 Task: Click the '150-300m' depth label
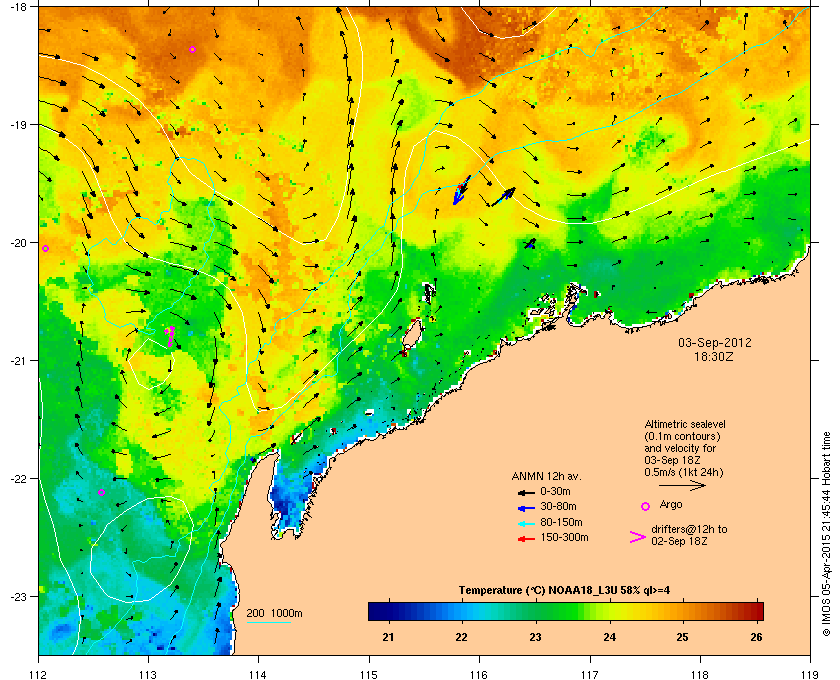(564, 537)
